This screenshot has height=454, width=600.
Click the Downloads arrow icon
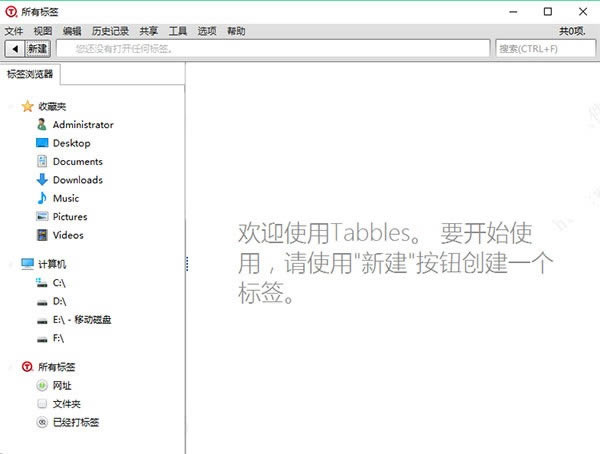42,180
